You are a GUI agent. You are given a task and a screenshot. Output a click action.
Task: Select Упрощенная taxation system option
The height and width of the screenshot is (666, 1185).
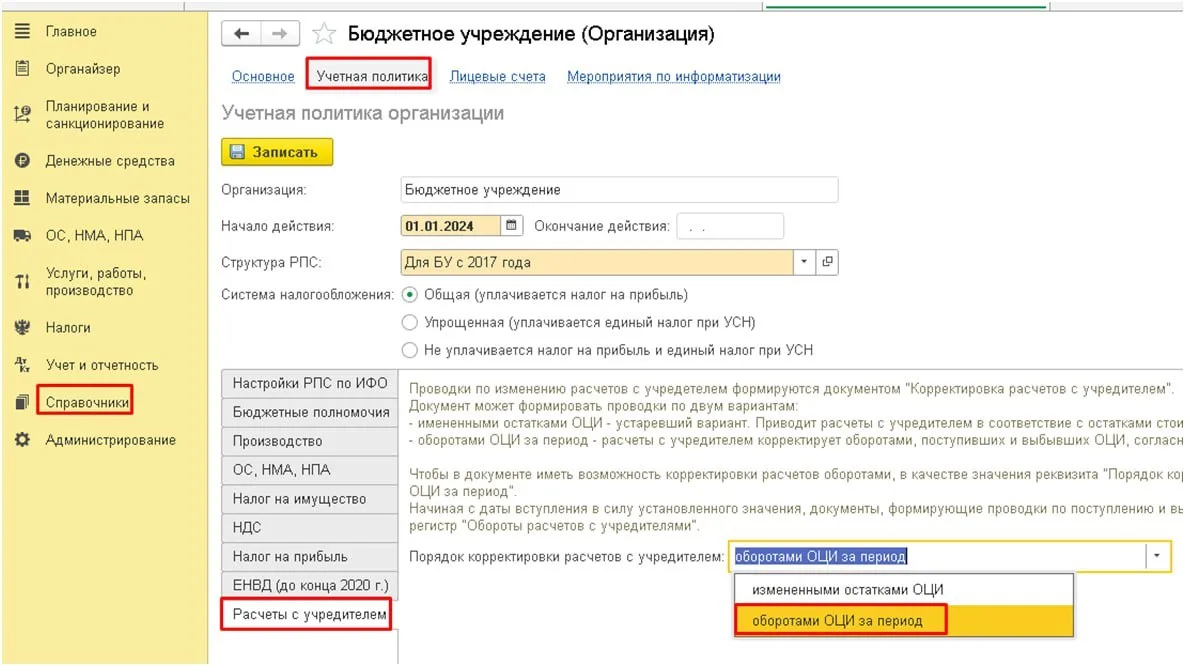(x=410, y=322)
